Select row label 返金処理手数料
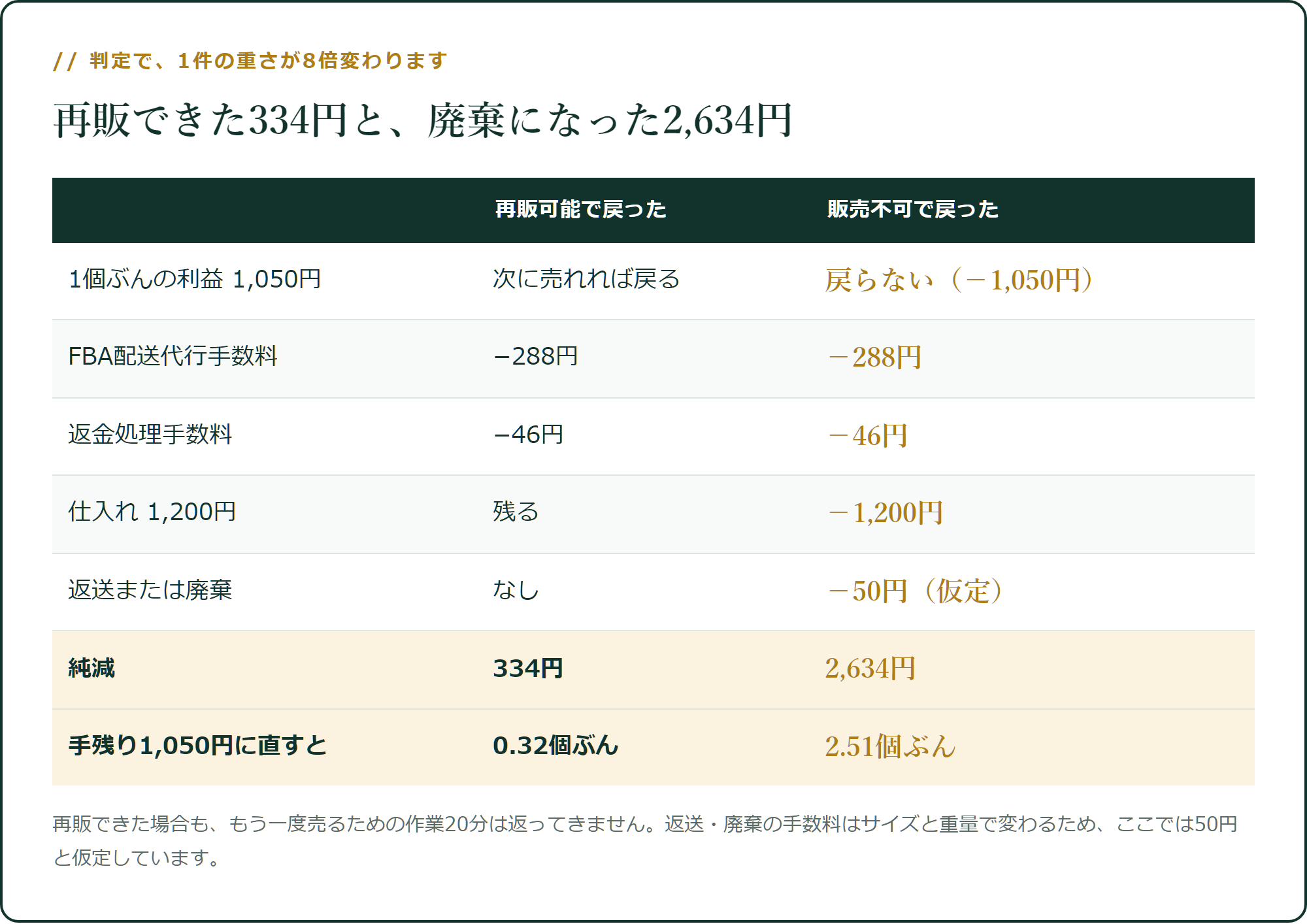Viewport: 1307px width, 924px height. pyautogui.click(x=150, y=434)
